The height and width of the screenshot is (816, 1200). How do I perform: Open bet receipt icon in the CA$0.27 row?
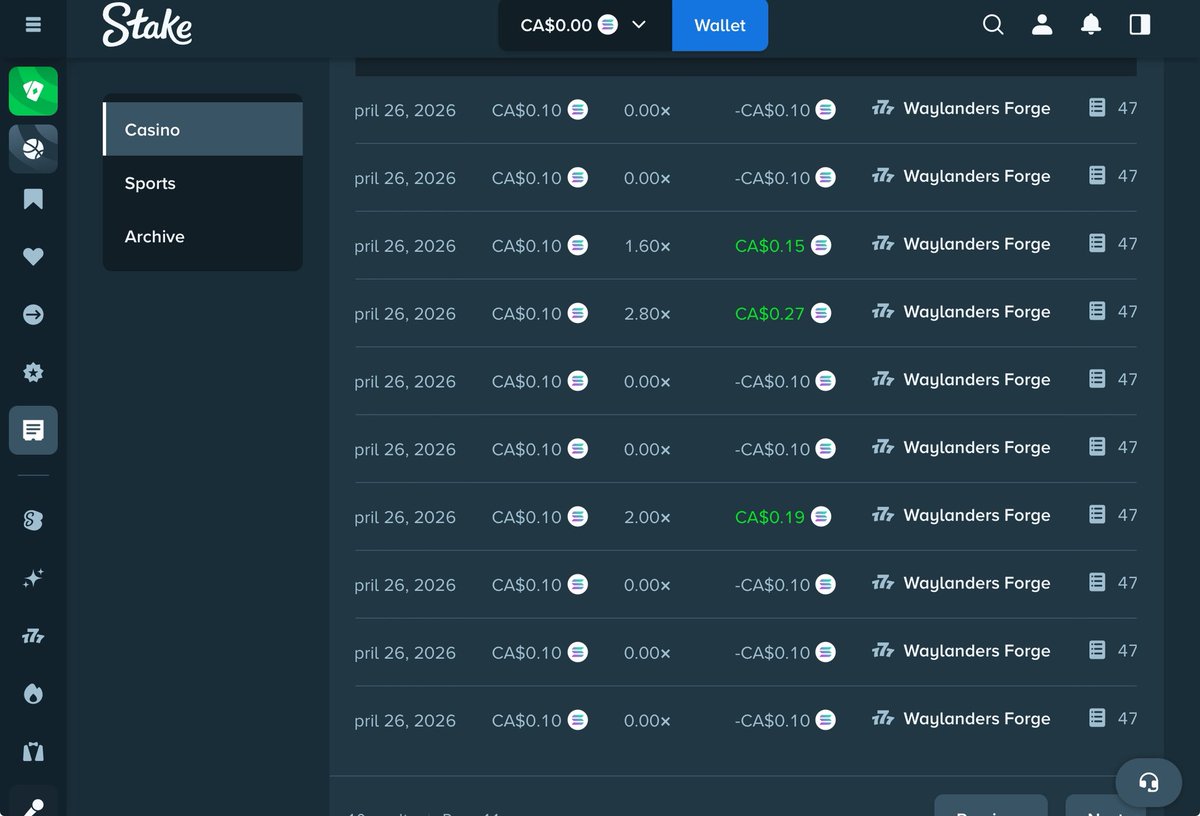pyautogui.click(x=1097, y=311)
